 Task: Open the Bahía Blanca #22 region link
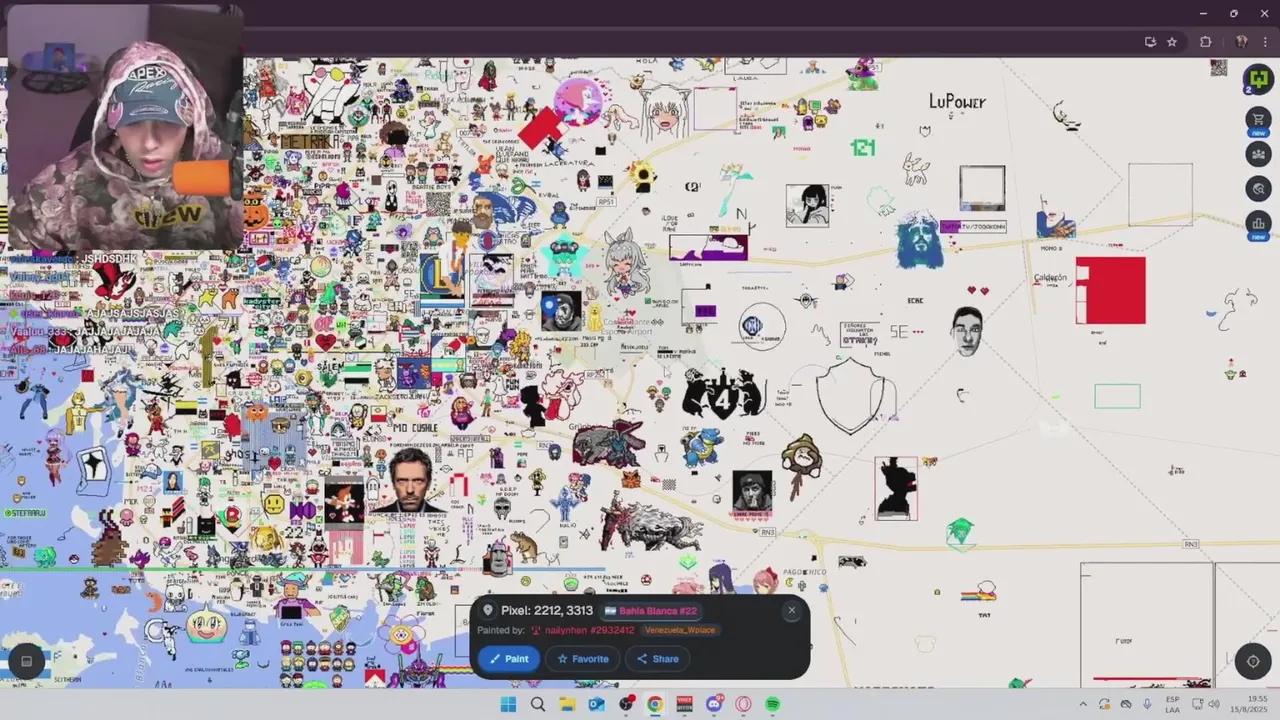[651, 611]
